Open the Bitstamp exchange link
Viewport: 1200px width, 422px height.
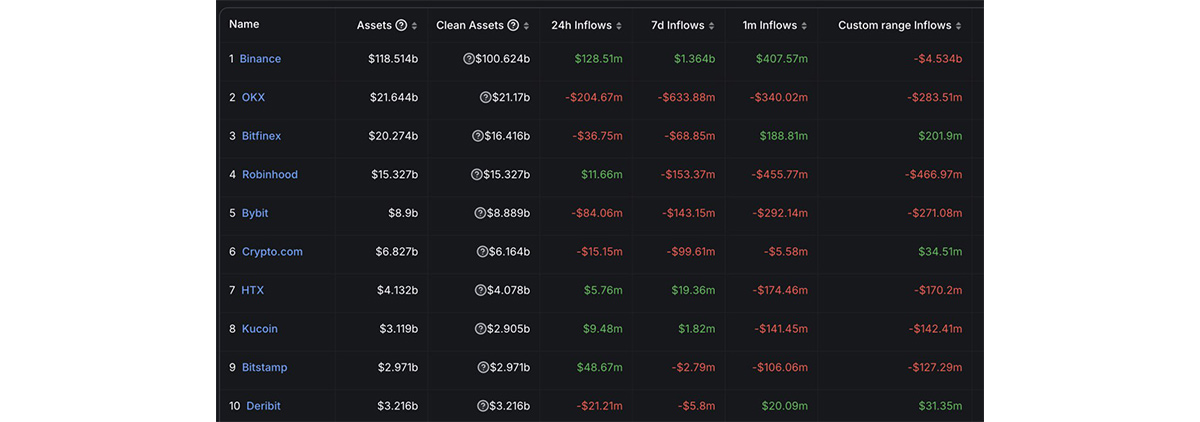[264, 367]
